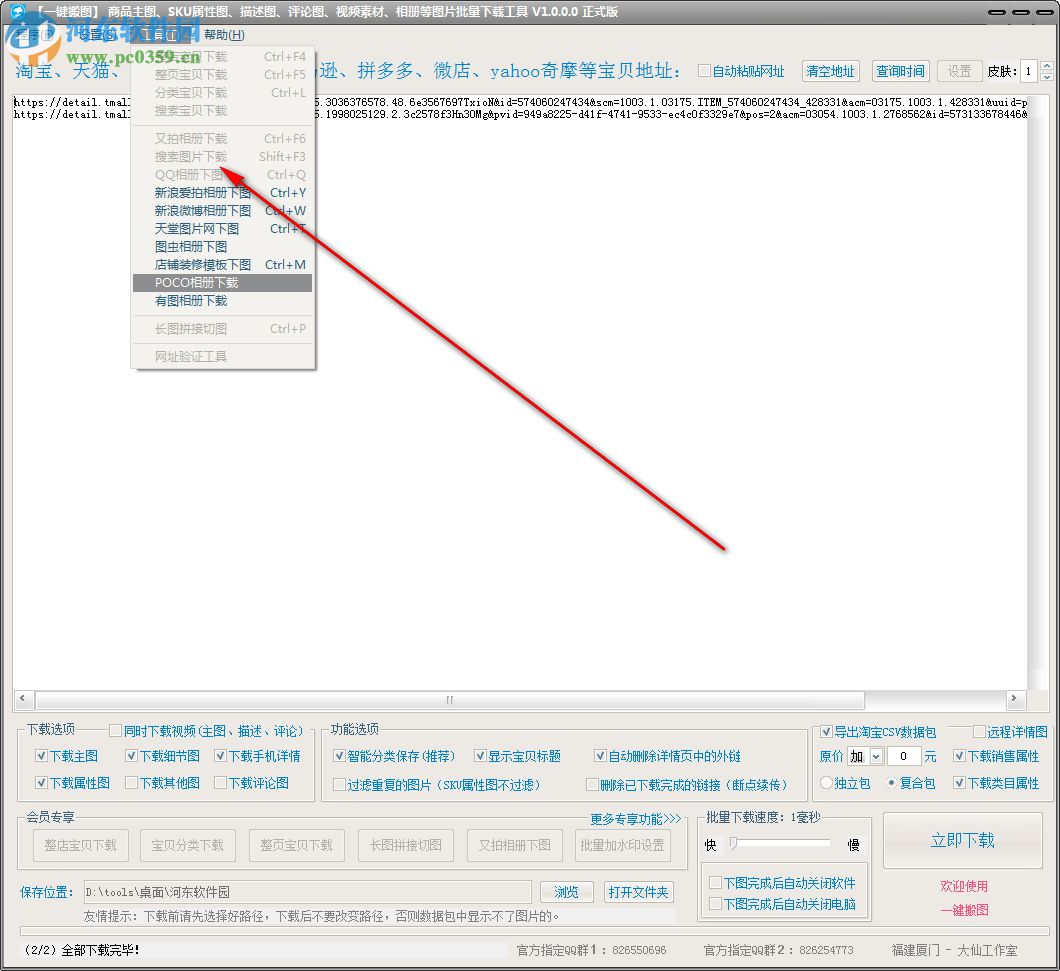Enable the 下载评论图 option

[x=222, y=784]
